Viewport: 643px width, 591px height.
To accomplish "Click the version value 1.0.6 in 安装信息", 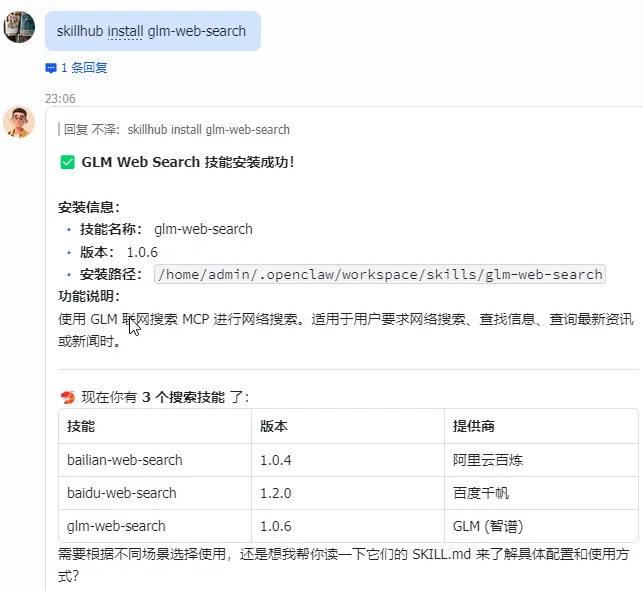I will [142, 252].
